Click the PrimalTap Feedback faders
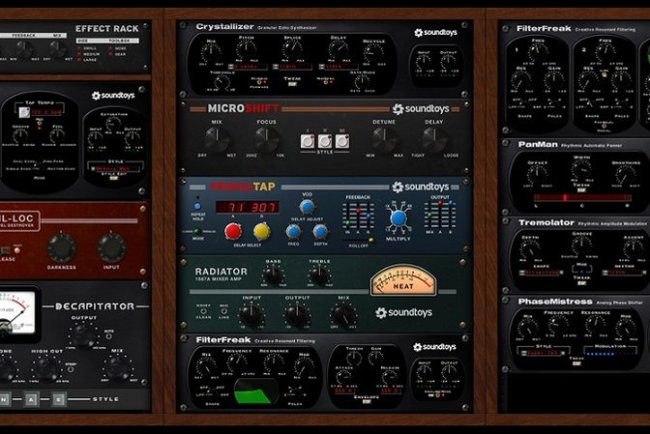This screenshot has height=434, width=650. (x=358, y=216)
